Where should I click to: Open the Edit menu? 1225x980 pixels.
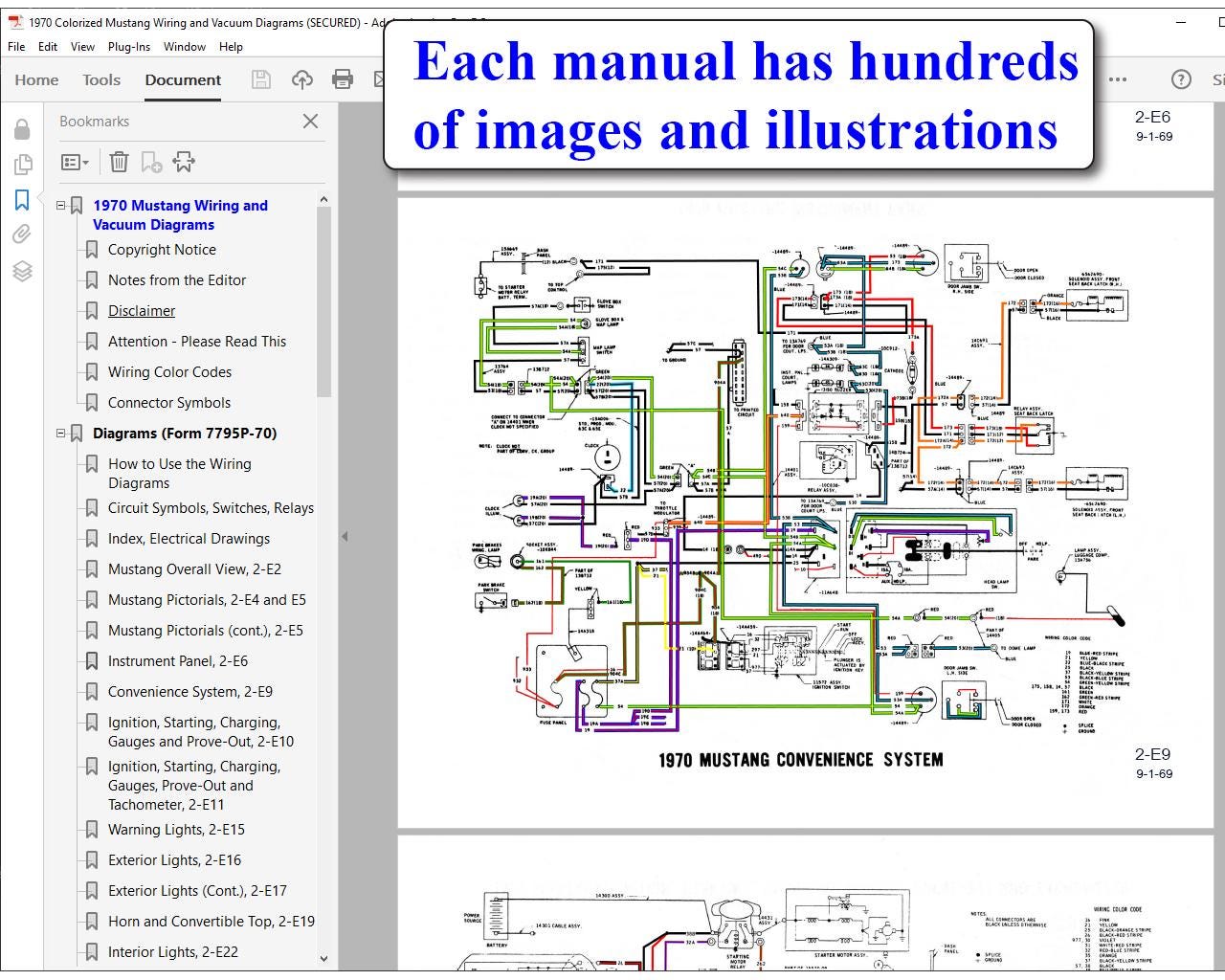coord(48,46)
